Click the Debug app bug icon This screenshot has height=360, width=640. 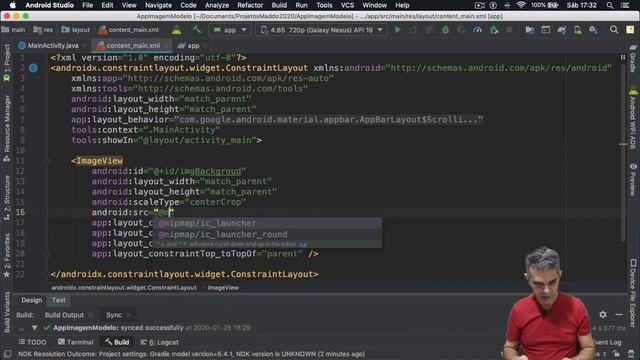pyautogui.click(x=445, y=30)
